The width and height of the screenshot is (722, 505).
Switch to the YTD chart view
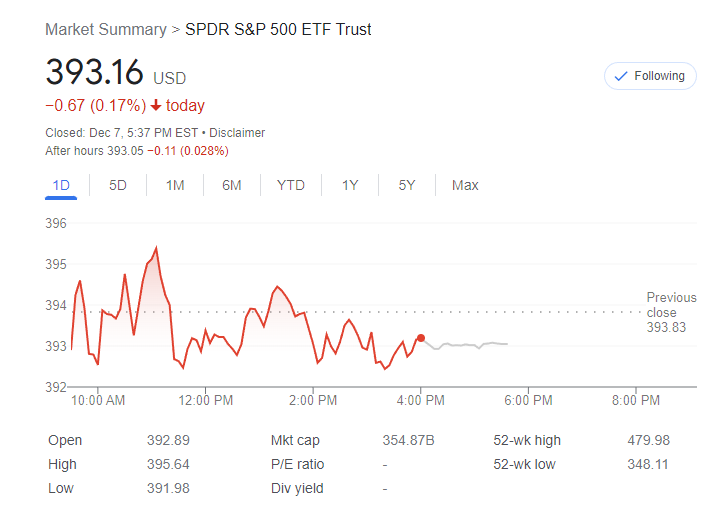[291, 185]
